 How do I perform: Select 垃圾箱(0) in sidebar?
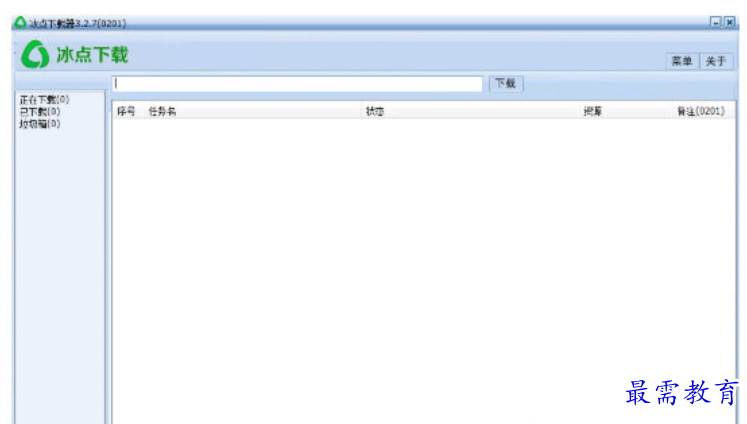point(40,124)
